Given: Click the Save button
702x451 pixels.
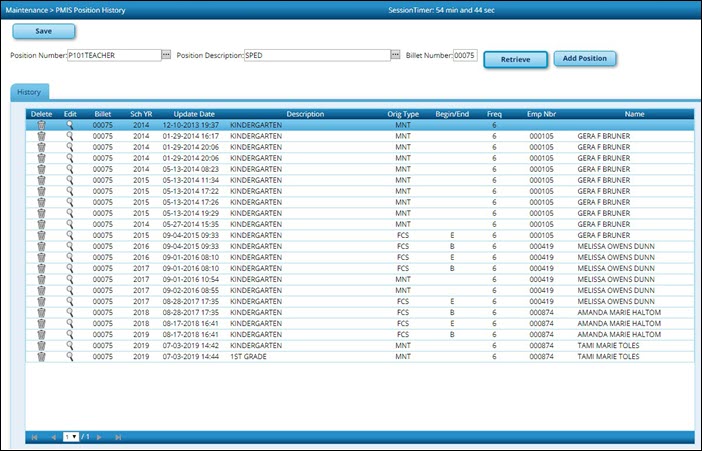Looking at the screenshot, I should [43, 32].
